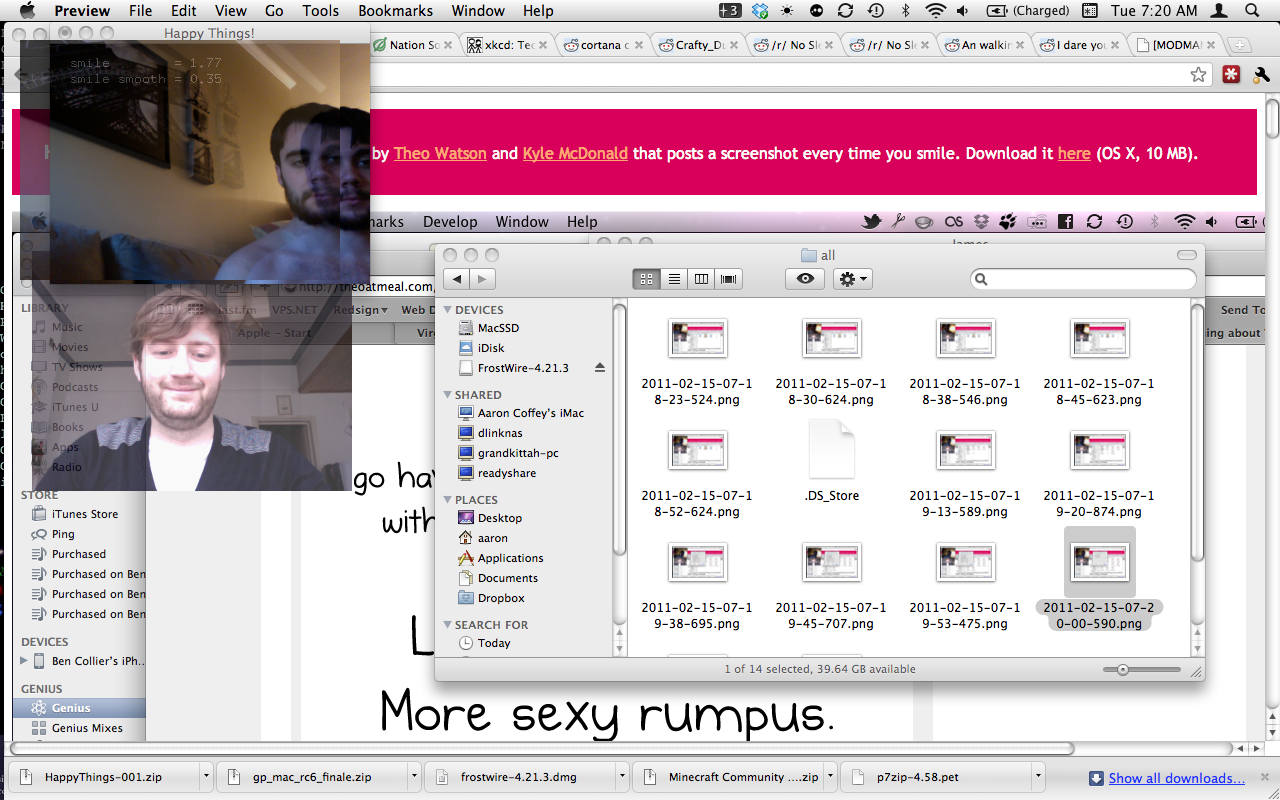Open the Chrome wrench menu
Screen dimensions: 1280x800
[x=1262, y=75]
